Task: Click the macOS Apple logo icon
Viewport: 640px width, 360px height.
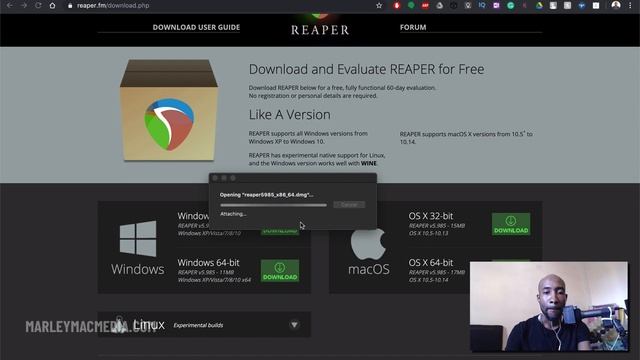Action: point(369,244)
